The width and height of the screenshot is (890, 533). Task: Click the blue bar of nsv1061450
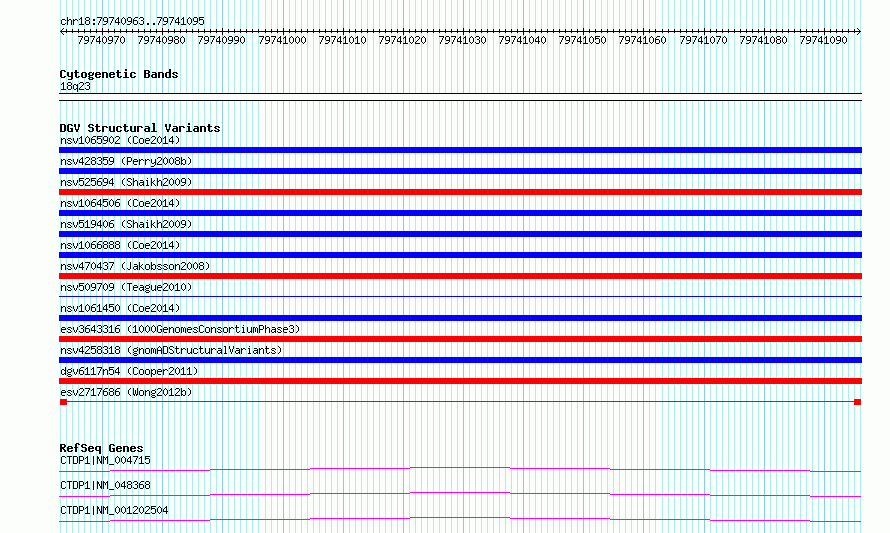pyautogui.click(x=460, y=318)
